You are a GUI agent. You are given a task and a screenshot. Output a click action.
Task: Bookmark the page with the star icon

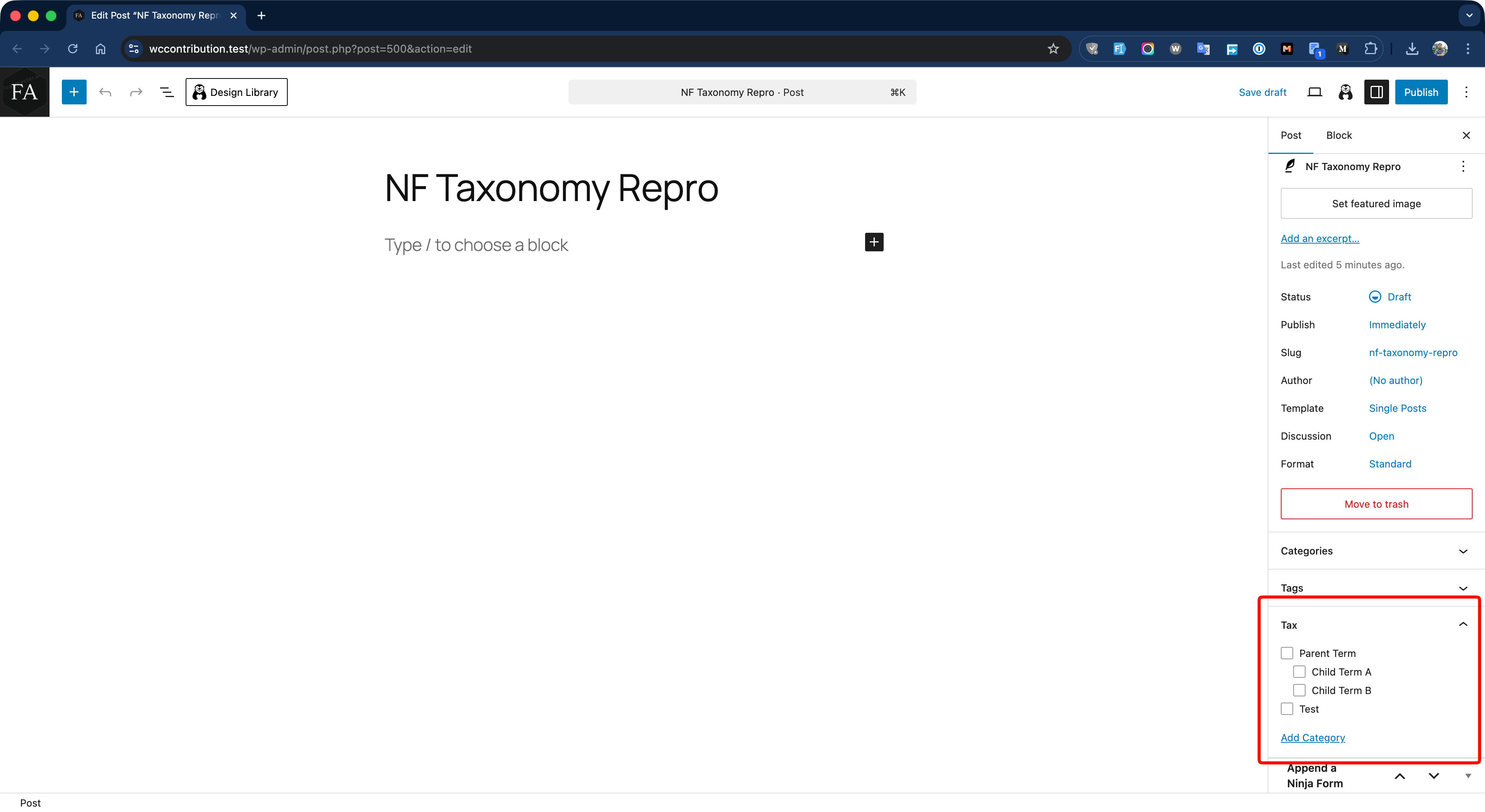point(1053,49)
